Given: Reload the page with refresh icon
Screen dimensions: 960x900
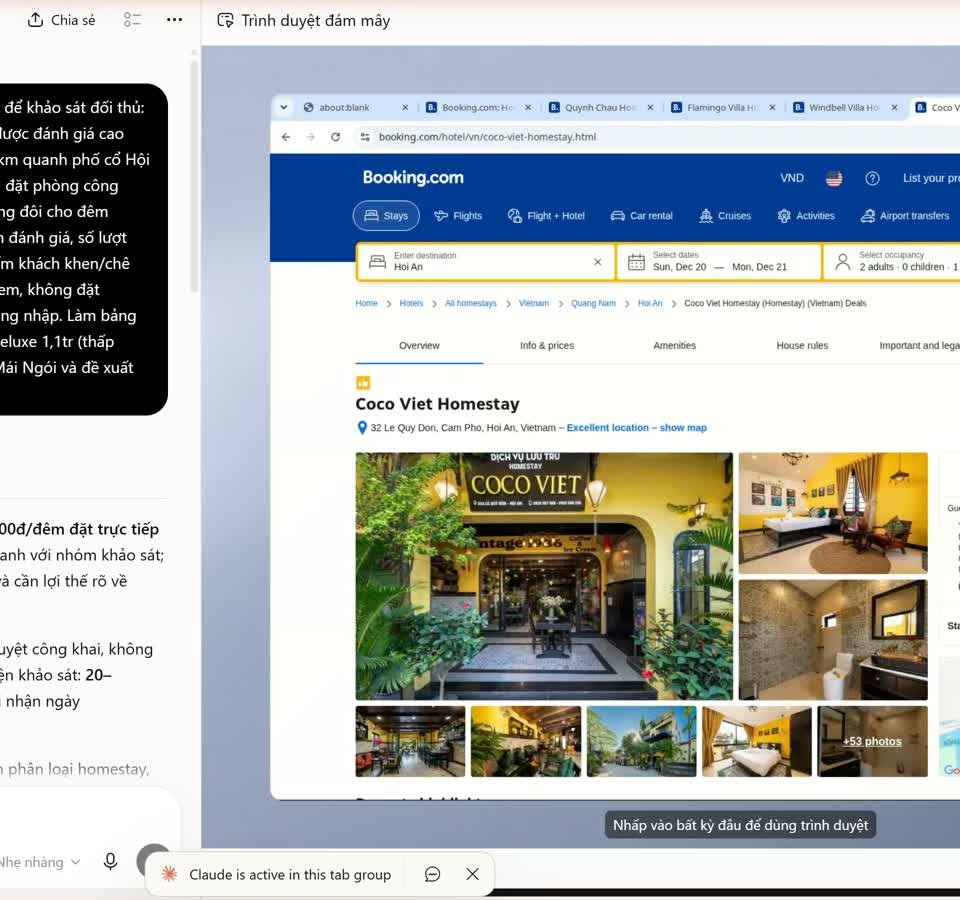Looking at the screenshot, I should click(x=336, y=137).
